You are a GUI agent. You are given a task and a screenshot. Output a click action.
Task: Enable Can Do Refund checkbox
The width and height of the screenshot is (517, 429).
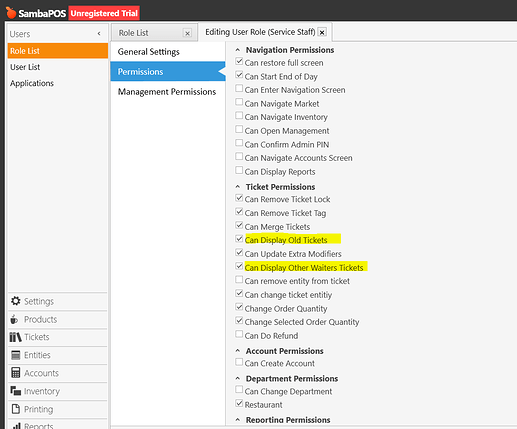pos(239,334)
